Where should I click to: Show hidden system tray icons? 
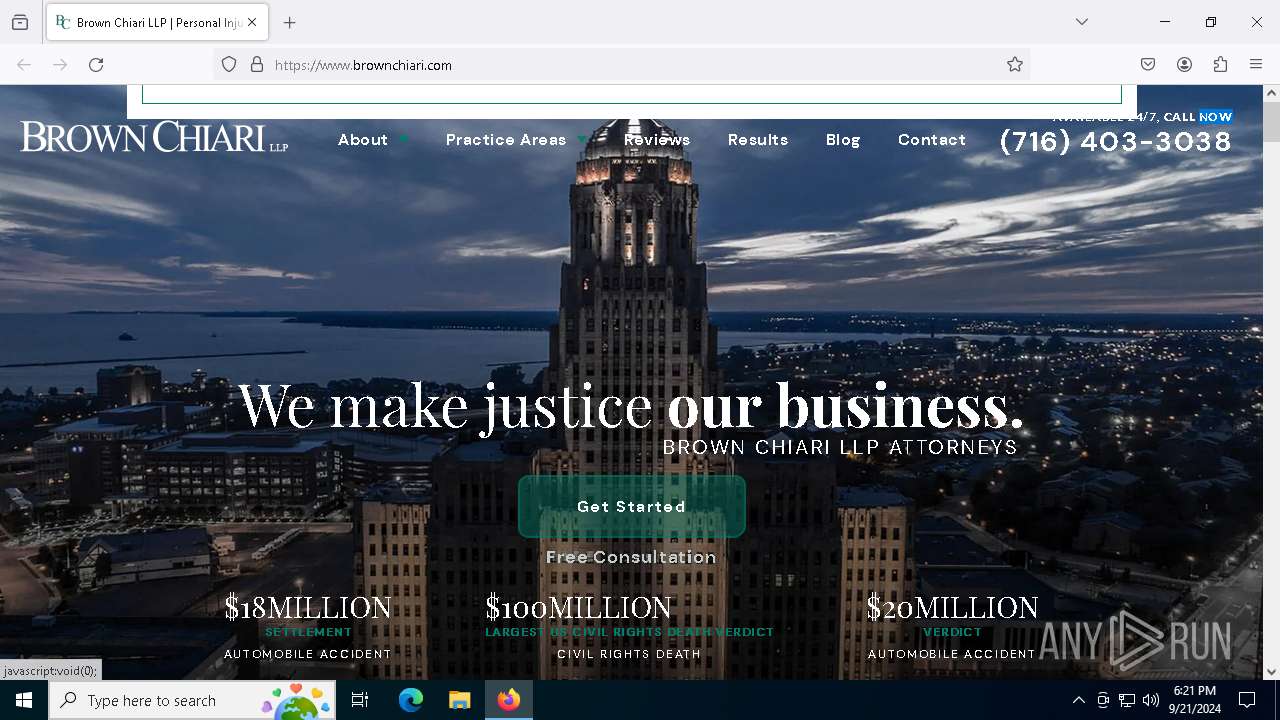tap(1078, 700)
